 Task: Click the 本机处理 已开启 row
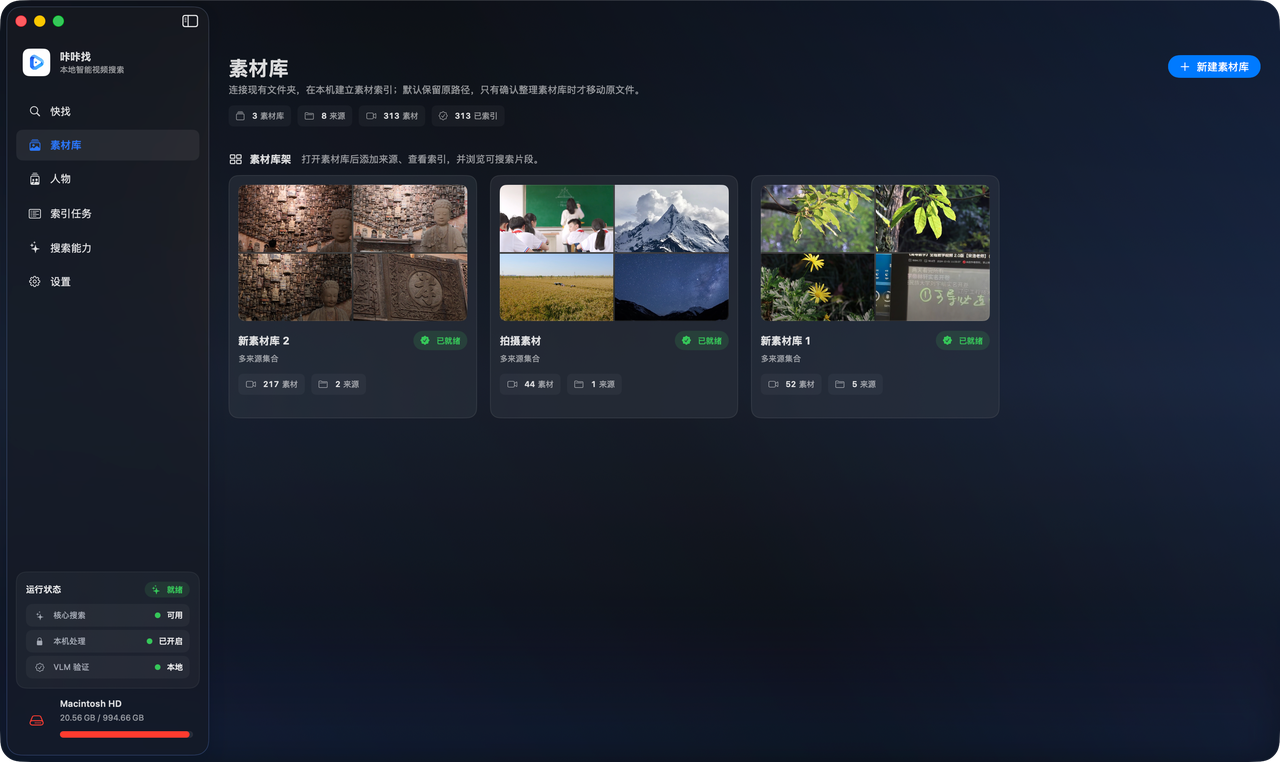(x=108, y=641)
